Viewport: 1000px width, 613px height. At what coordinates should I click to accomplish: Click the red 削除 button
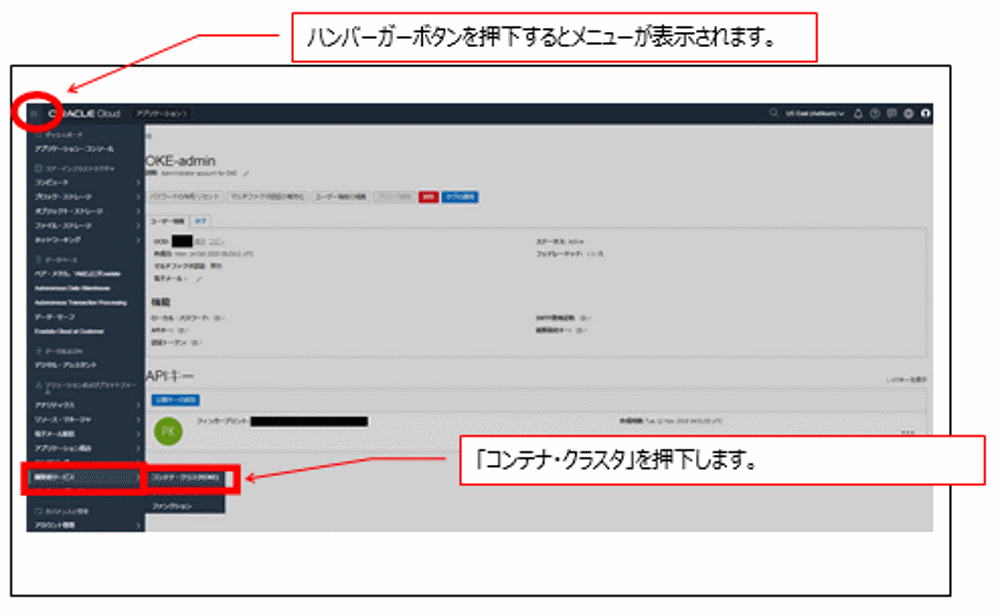pos(427,198)
